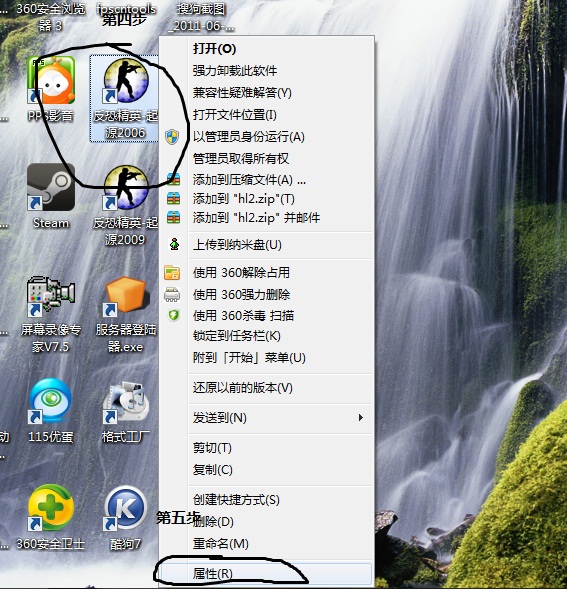Viewport: 567px width, 589px height.
Task: Select the 反恐精英-起源2009 desktop icon
Action: (125, 187)
